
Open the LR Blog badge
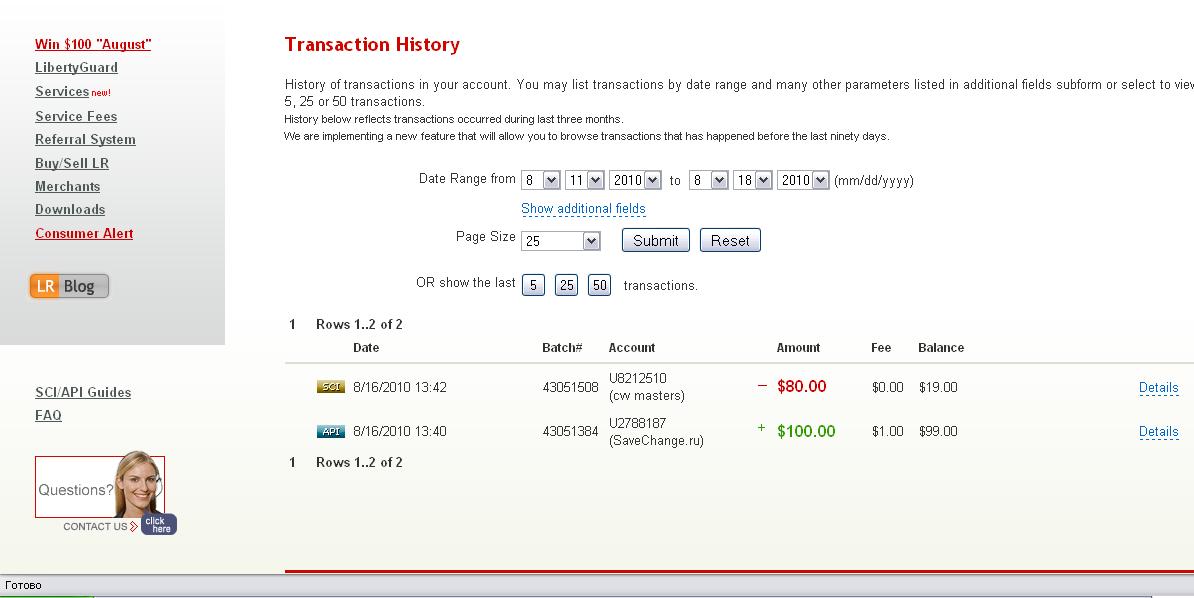pos(69,286)
